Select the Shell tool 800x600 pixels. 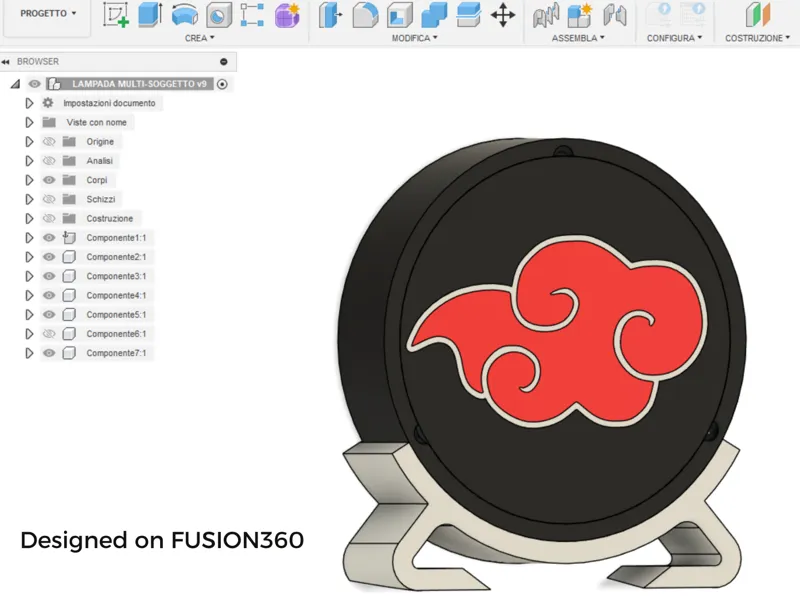(400, 15)
